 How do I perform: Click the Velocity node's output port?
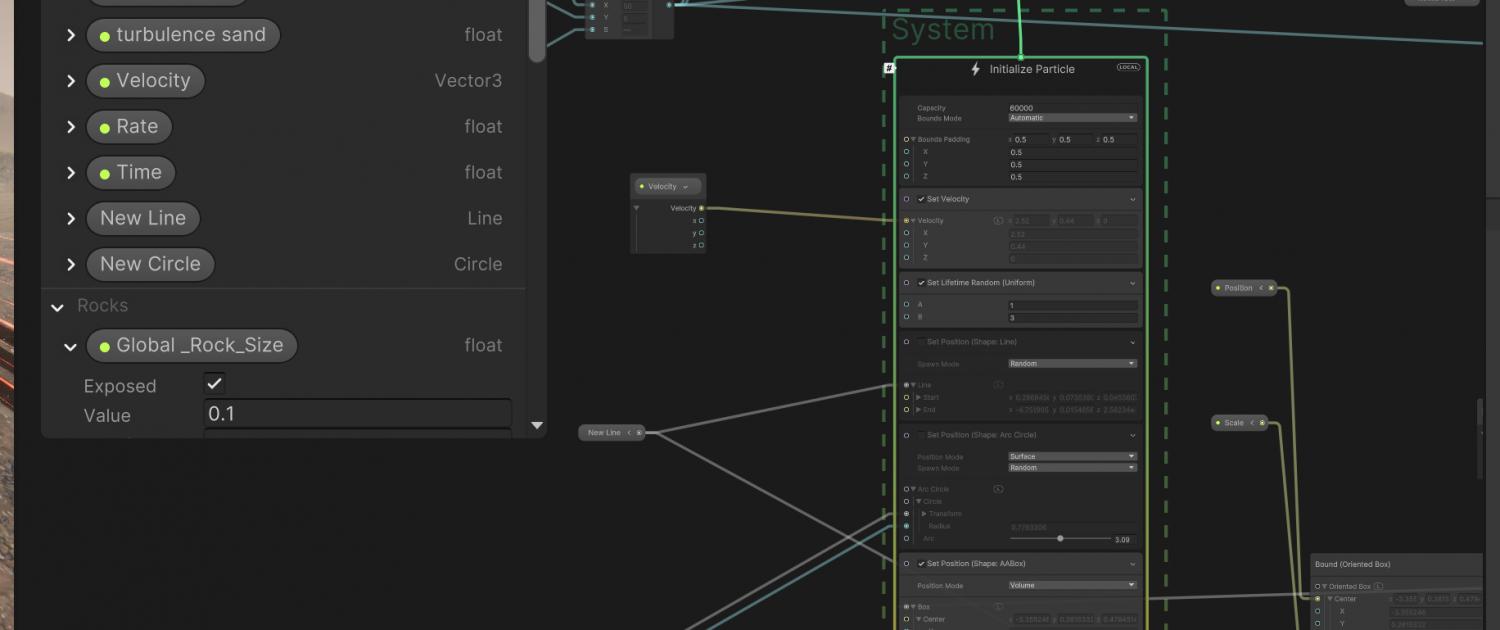coord(701,208)
